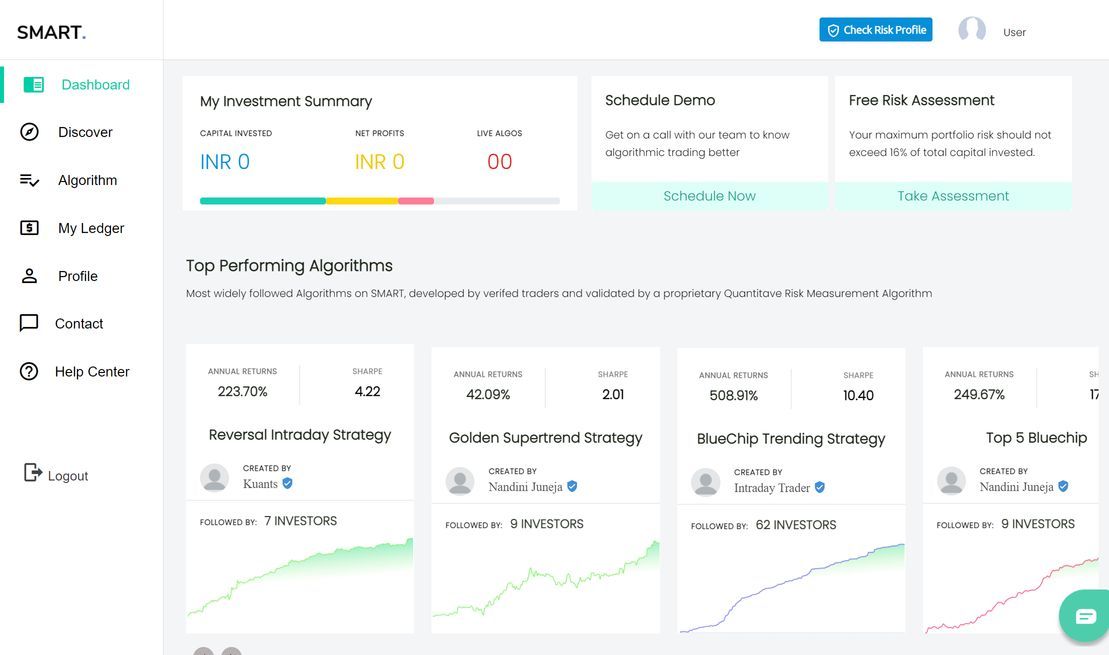Click the Logout door icon
Image resolution: width=1109 pixels, height=655 pixels.
33,473
